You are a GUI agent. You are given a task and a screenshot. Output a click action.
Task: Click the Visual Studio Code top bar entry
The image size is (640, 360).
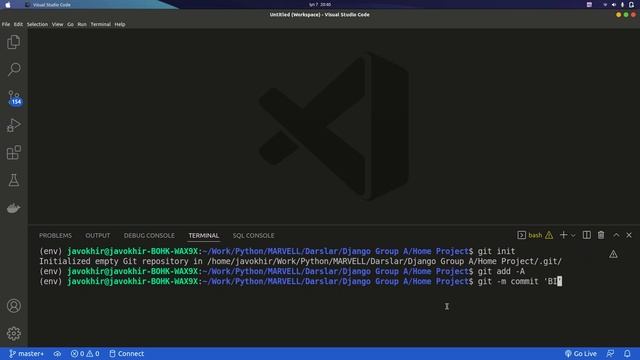[48, 4]
